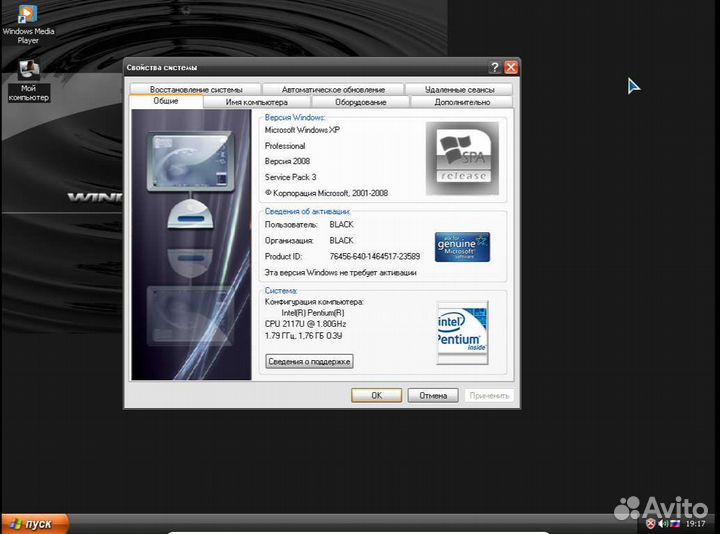Image resolution: width=720 pixels, height=534 pixels.
Task: Click the Intel Pentium inside logo
Action: tap(462, 332)
